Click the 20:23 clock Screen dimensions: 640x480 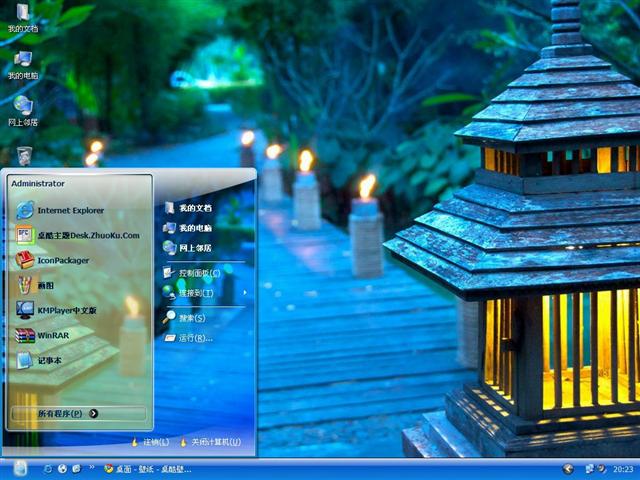(x=623, y=469)
